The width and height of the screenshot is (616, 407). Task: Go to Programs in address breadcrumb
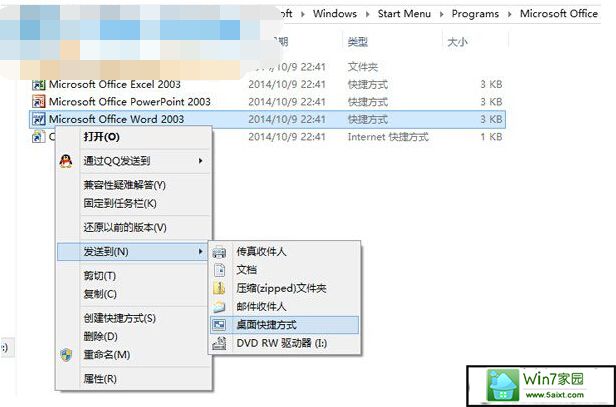pyautogui.click(x=475, y=14)
